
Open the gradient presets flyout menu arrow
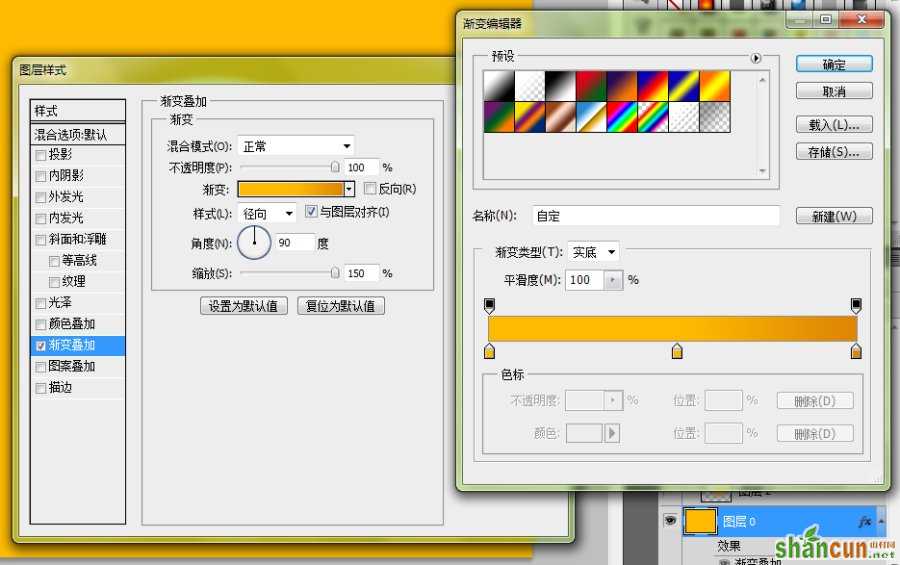pos(755,58)
